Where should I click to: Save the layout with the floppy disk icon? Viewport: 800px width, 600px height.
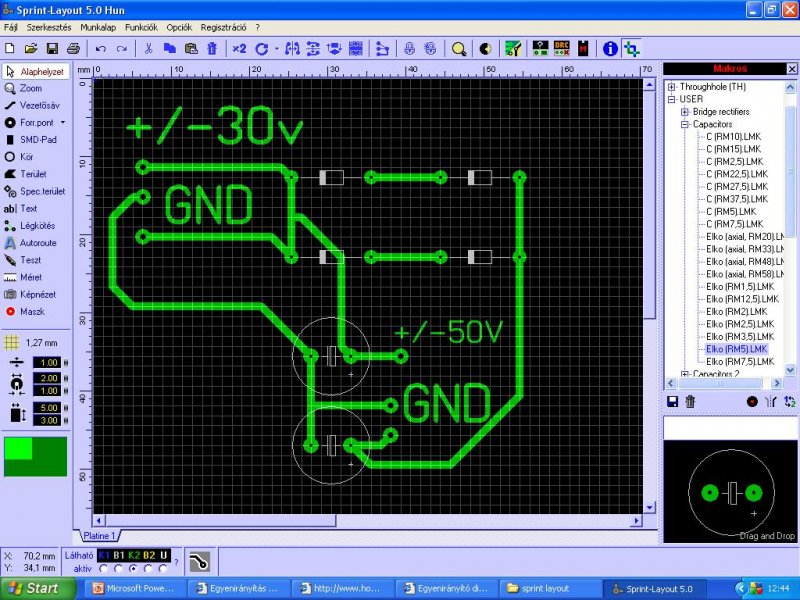point(52,49)
